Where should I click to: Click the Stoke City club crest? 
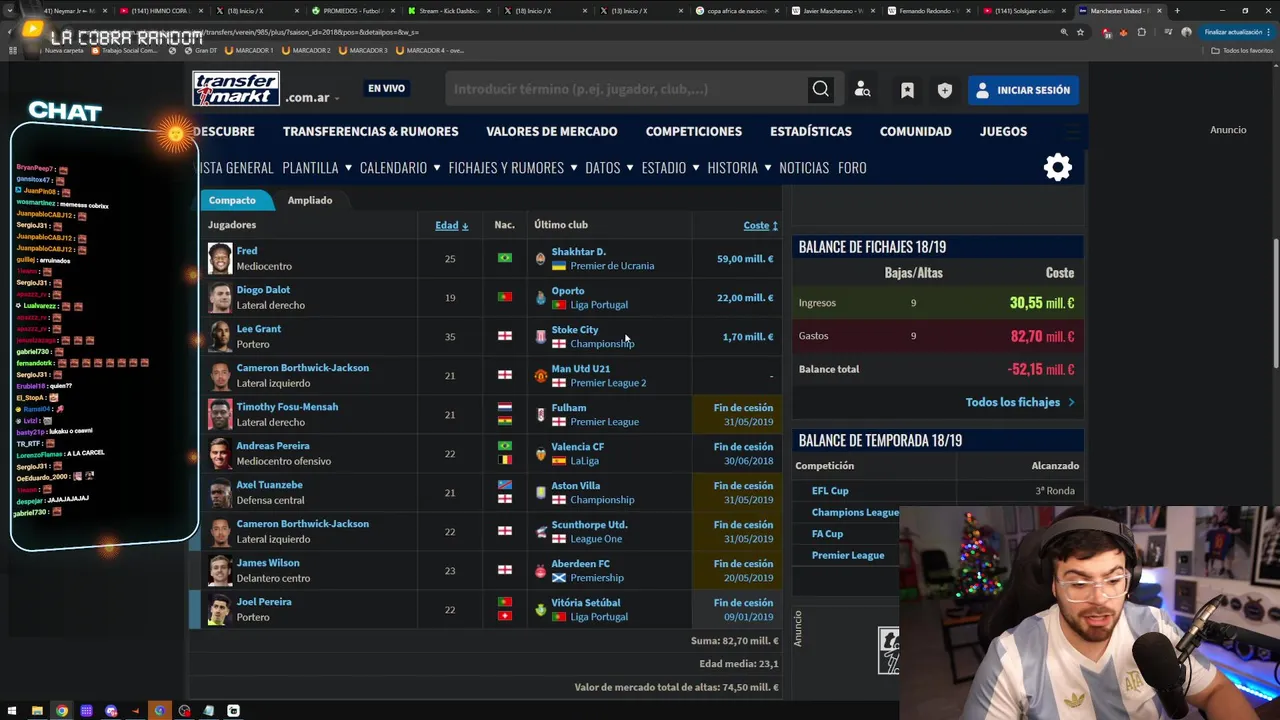coord(540,336)
